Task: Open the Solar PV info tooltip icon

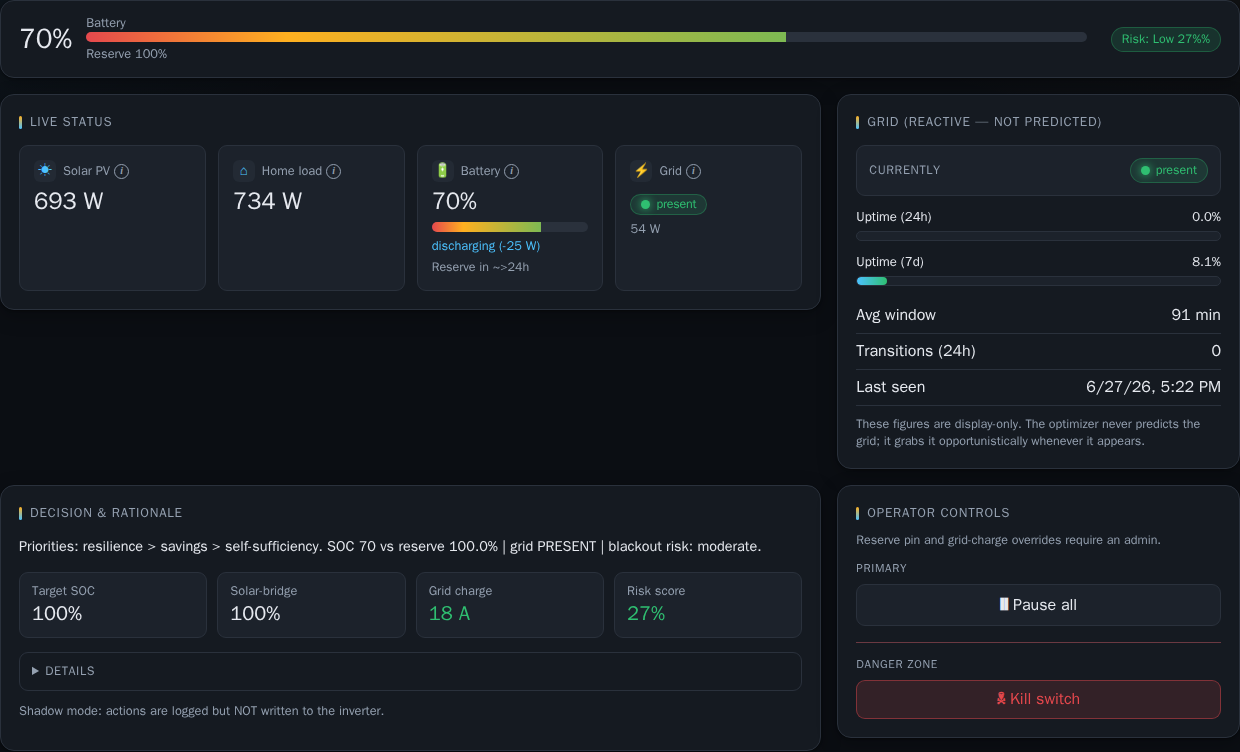Action: (x=121, y=171)
